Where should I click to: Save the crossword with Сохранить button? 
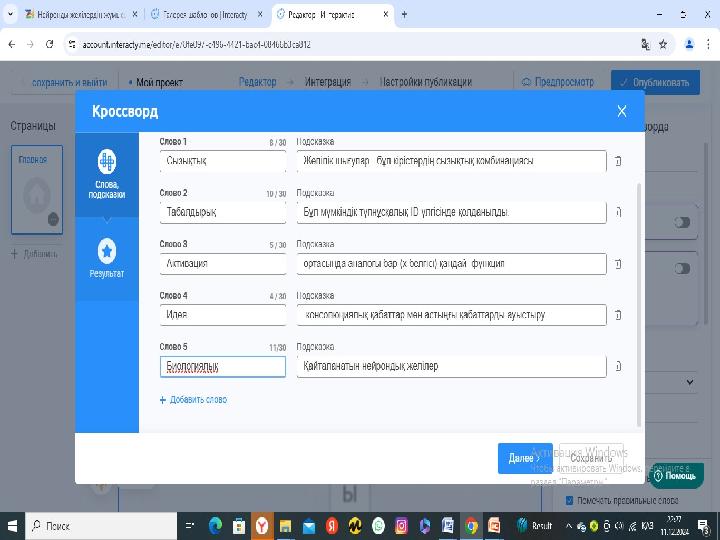pos(591,458)
